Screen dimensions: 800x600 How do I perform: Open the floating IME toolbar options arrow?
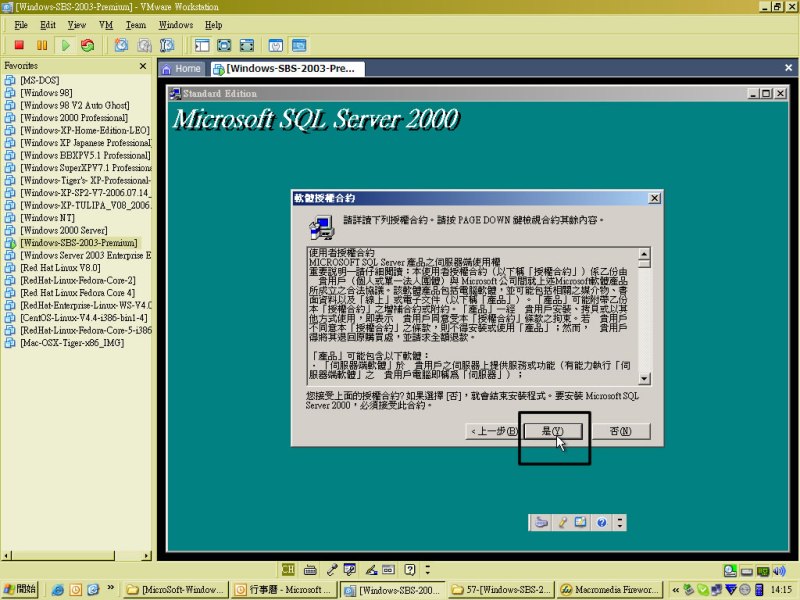click(620, 522)
